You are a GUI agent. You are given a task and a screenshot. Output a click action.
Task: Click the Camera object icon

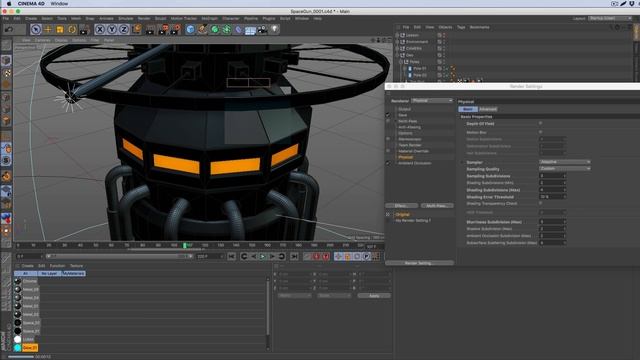click(x=262, y=29)
